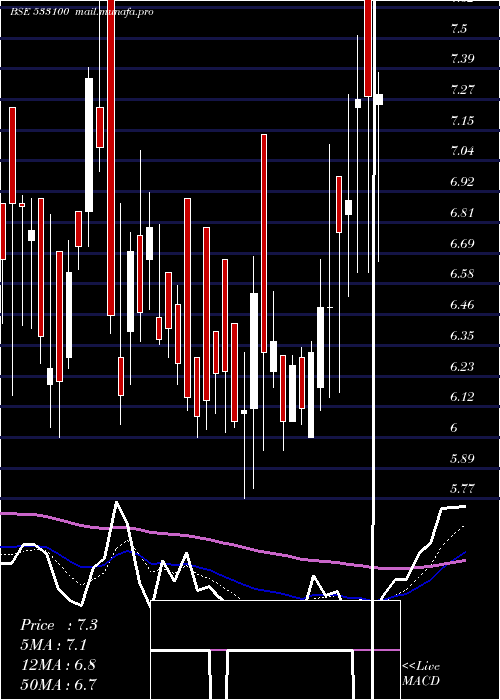
Task: Click the 6.69 price axis label
Action: coord(462,243)
